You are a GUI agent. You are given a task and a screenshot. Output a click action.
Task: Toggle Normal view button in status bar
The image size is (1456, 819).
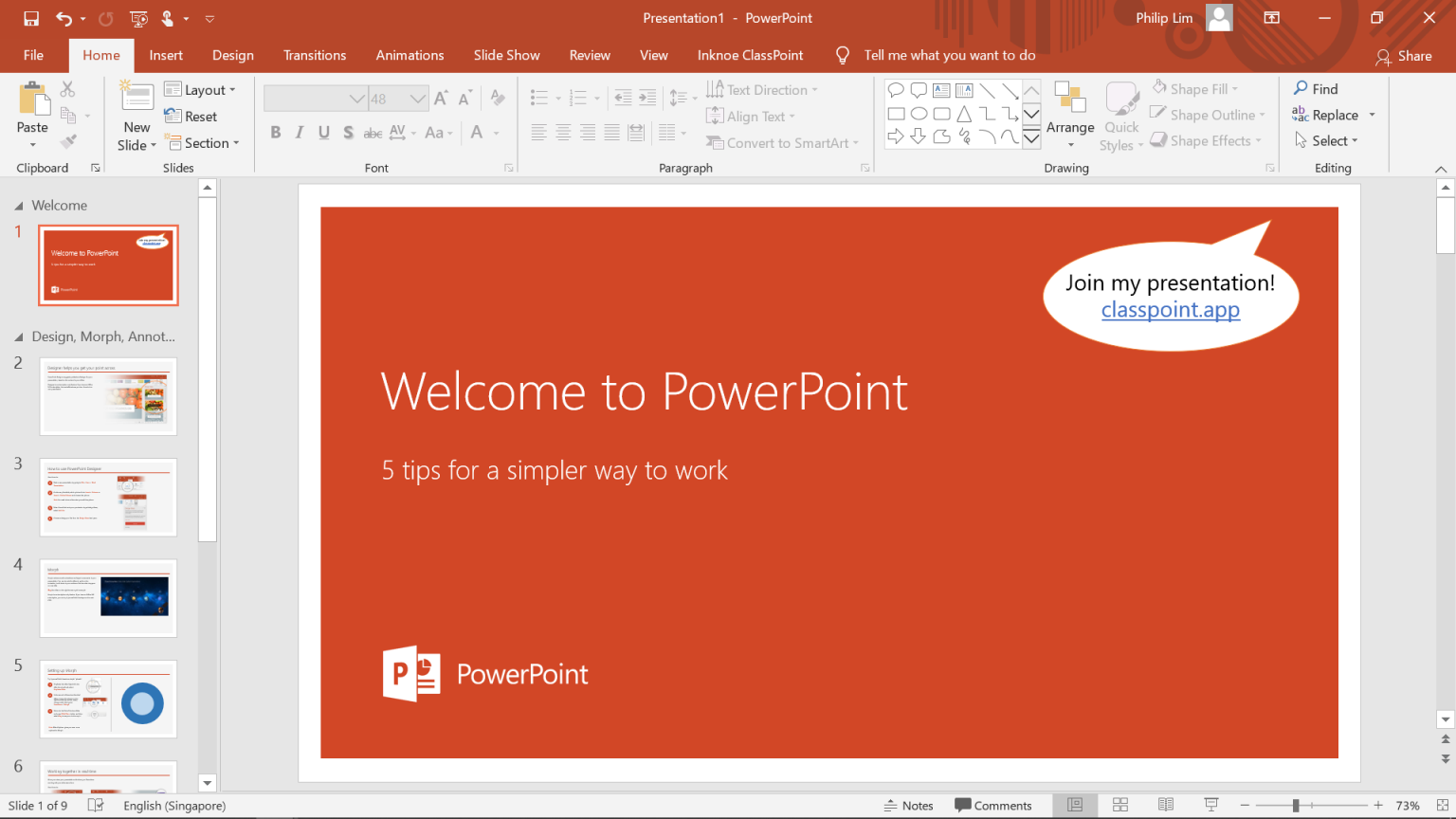click(x=1075, y=805)
